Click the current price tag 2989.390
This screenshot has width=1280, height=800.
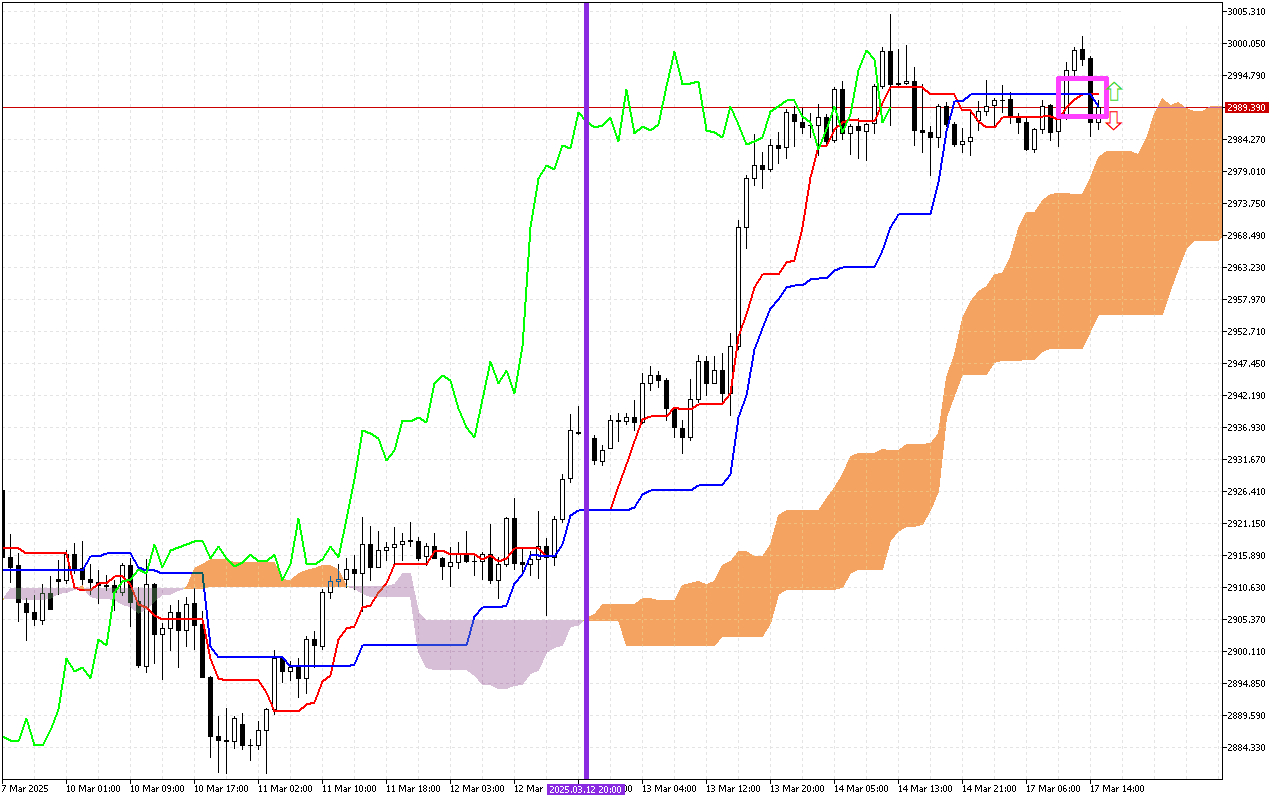[x=1246, y=107]
